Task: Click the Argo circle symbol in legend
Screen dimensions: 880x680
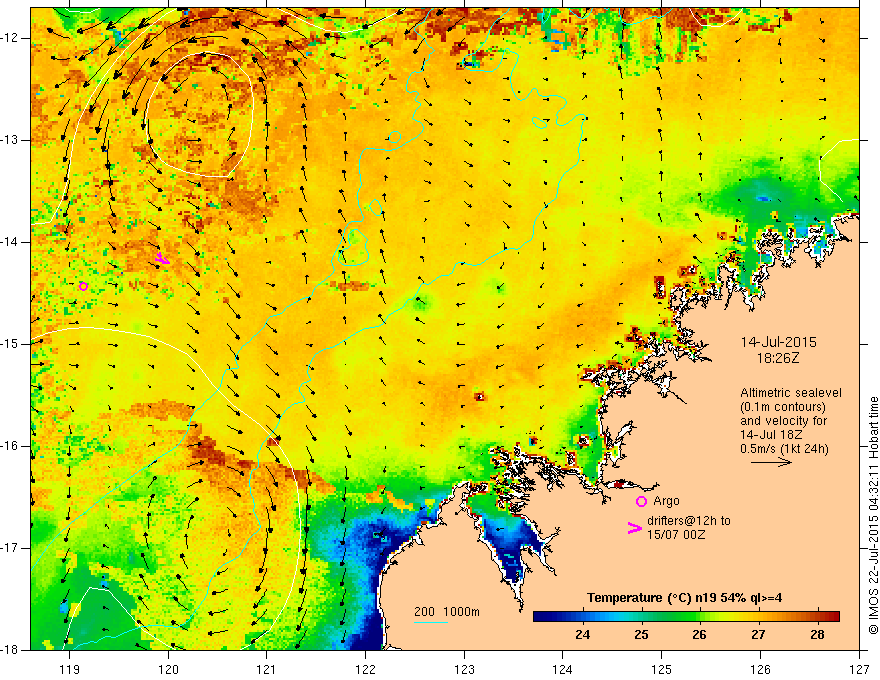Action: (x=641, y=502)
